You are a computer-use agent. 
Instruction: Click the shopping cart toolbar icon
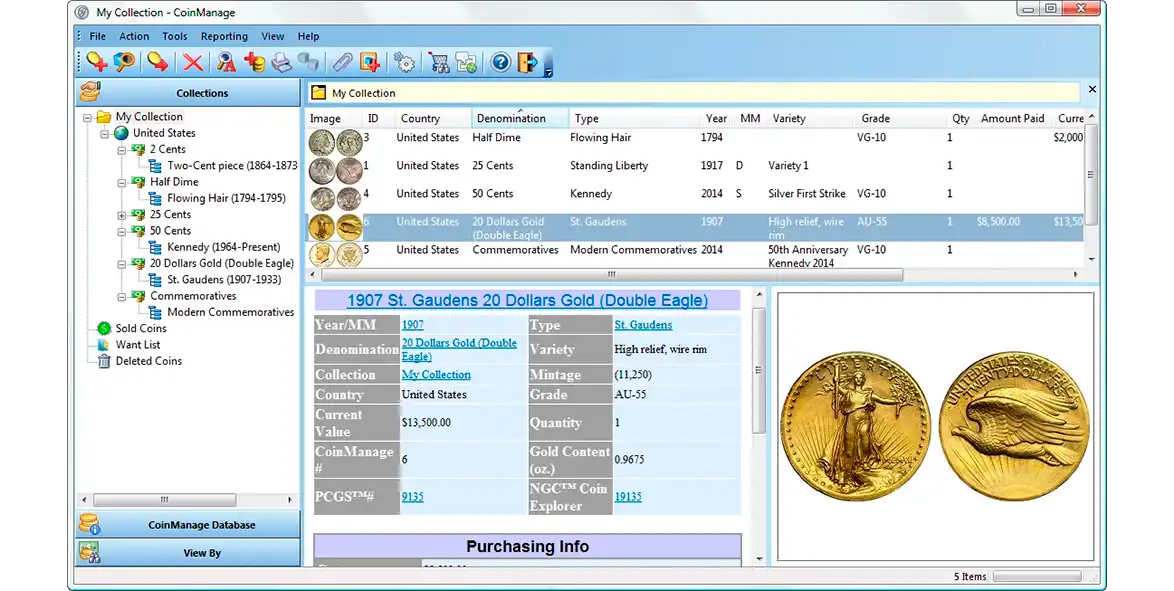(440, 63)
